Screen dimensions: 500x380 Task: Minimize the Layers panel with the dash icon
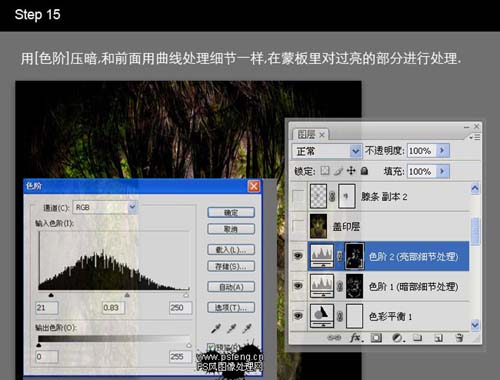[x=466, y=127]
